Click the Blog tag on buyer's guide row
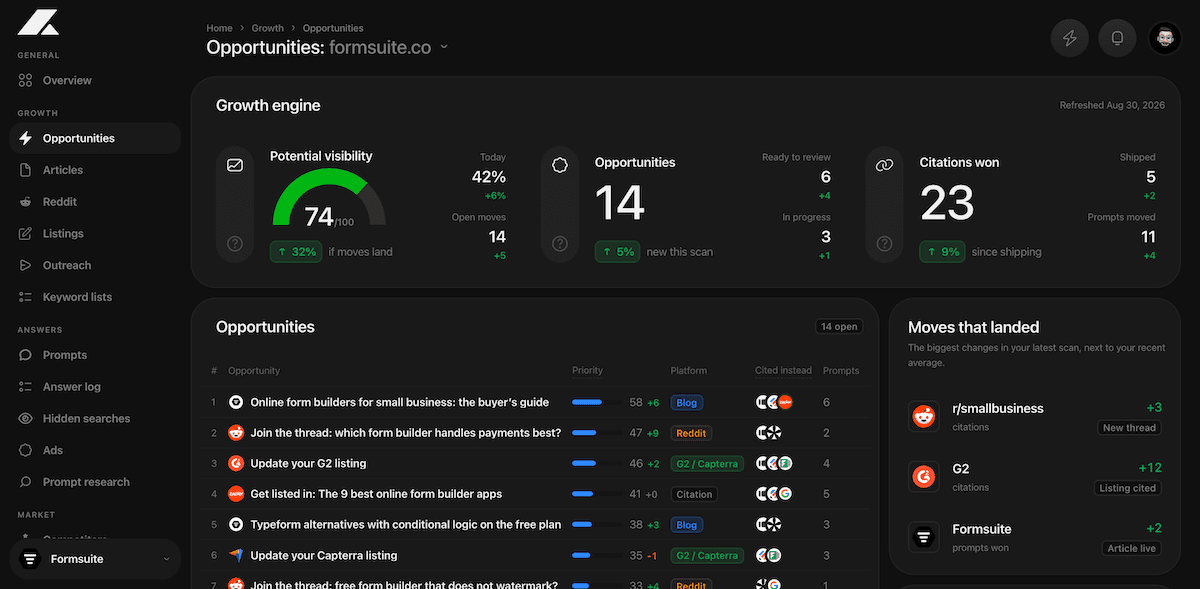 coord(686,402)
